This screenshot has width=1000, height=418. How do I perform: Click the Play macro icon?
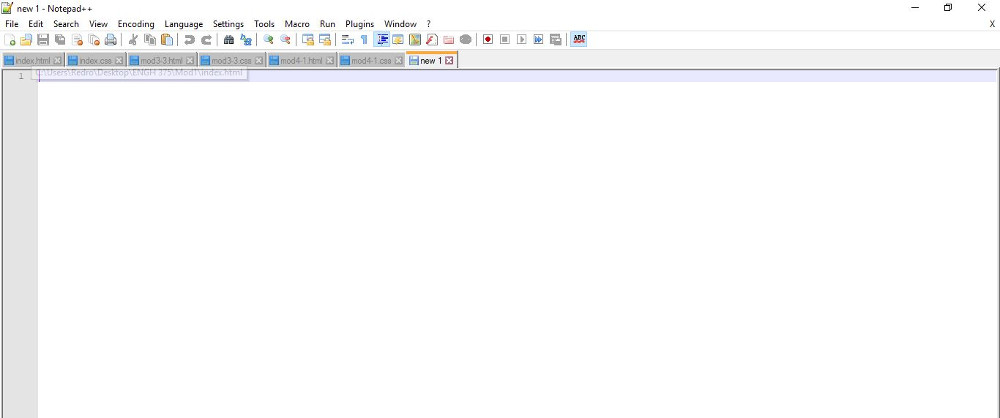pos(522,40)
